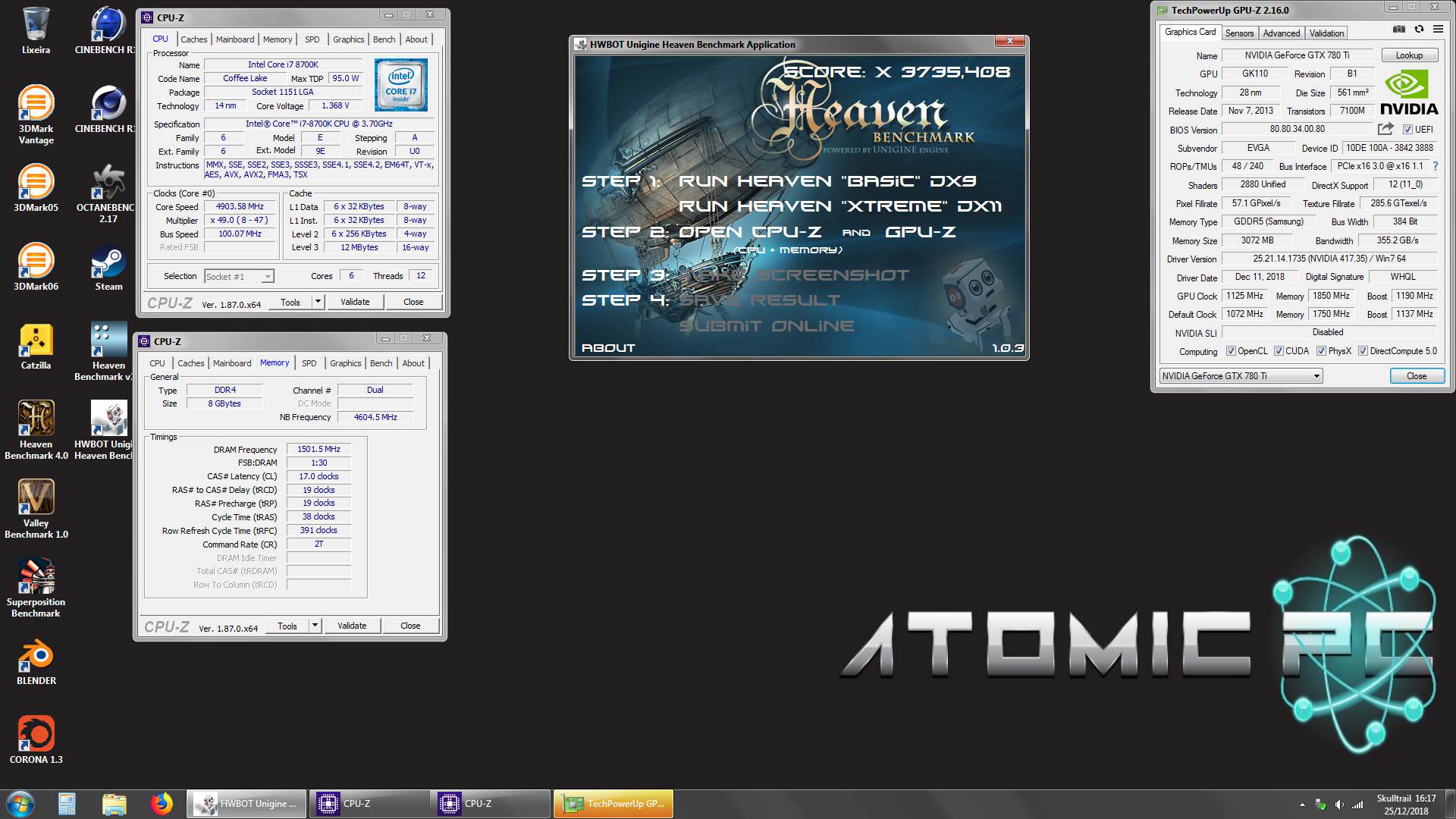Toggle the DirectCompute 5.0 checkbox
This screenshot has height=819, width=1456.
click(x=1363, y=351)
